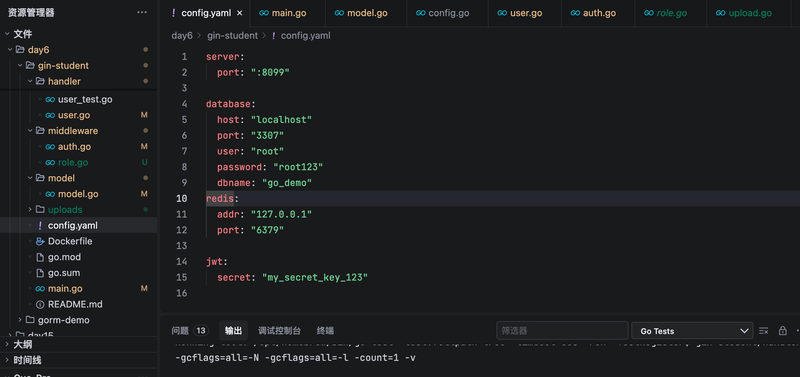The height and width of the screenshot is (377, 800).
Task: Click the folder icon beside middleware
Action: pyautogui.click(x=40, y=131)
